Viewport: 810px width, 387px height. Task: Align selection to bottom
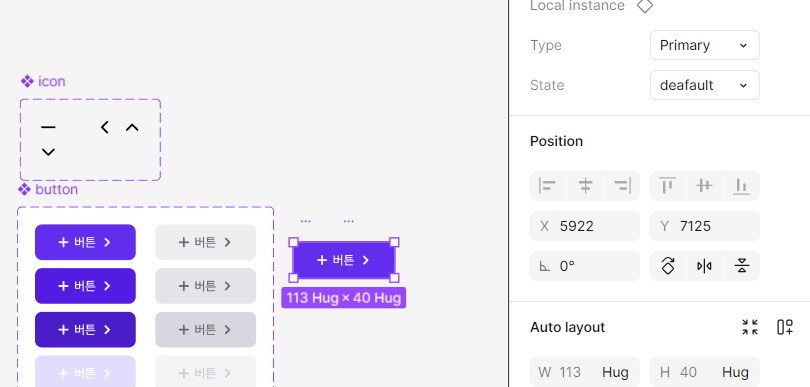pos(742,185)
